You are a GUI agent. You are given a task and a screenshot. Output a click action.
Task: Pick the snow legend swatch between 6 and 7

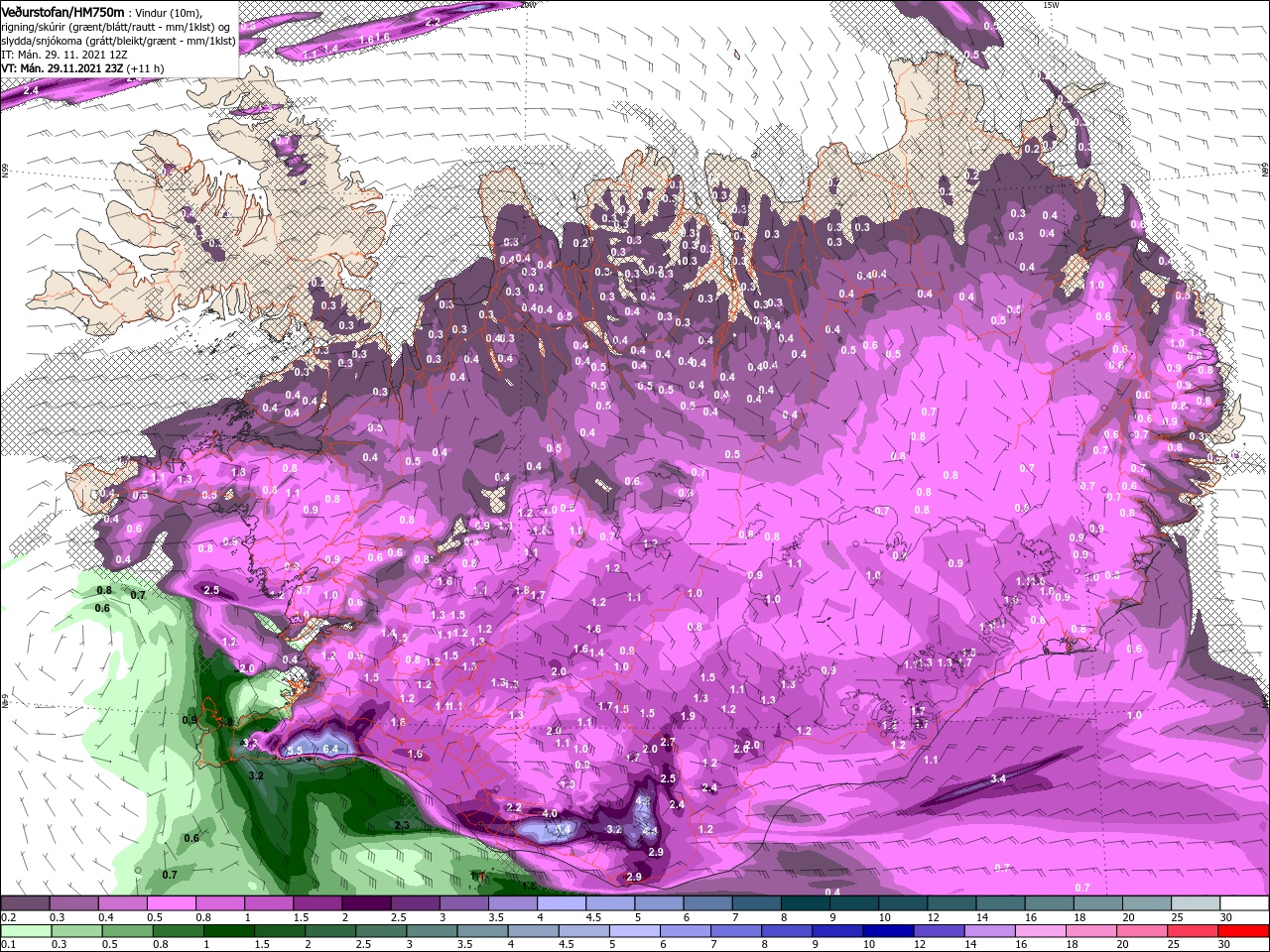point(707,903)
